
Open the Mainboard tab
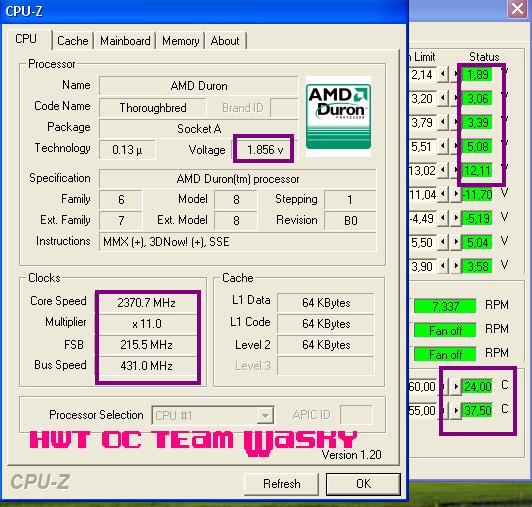click(x=125, y=41)
